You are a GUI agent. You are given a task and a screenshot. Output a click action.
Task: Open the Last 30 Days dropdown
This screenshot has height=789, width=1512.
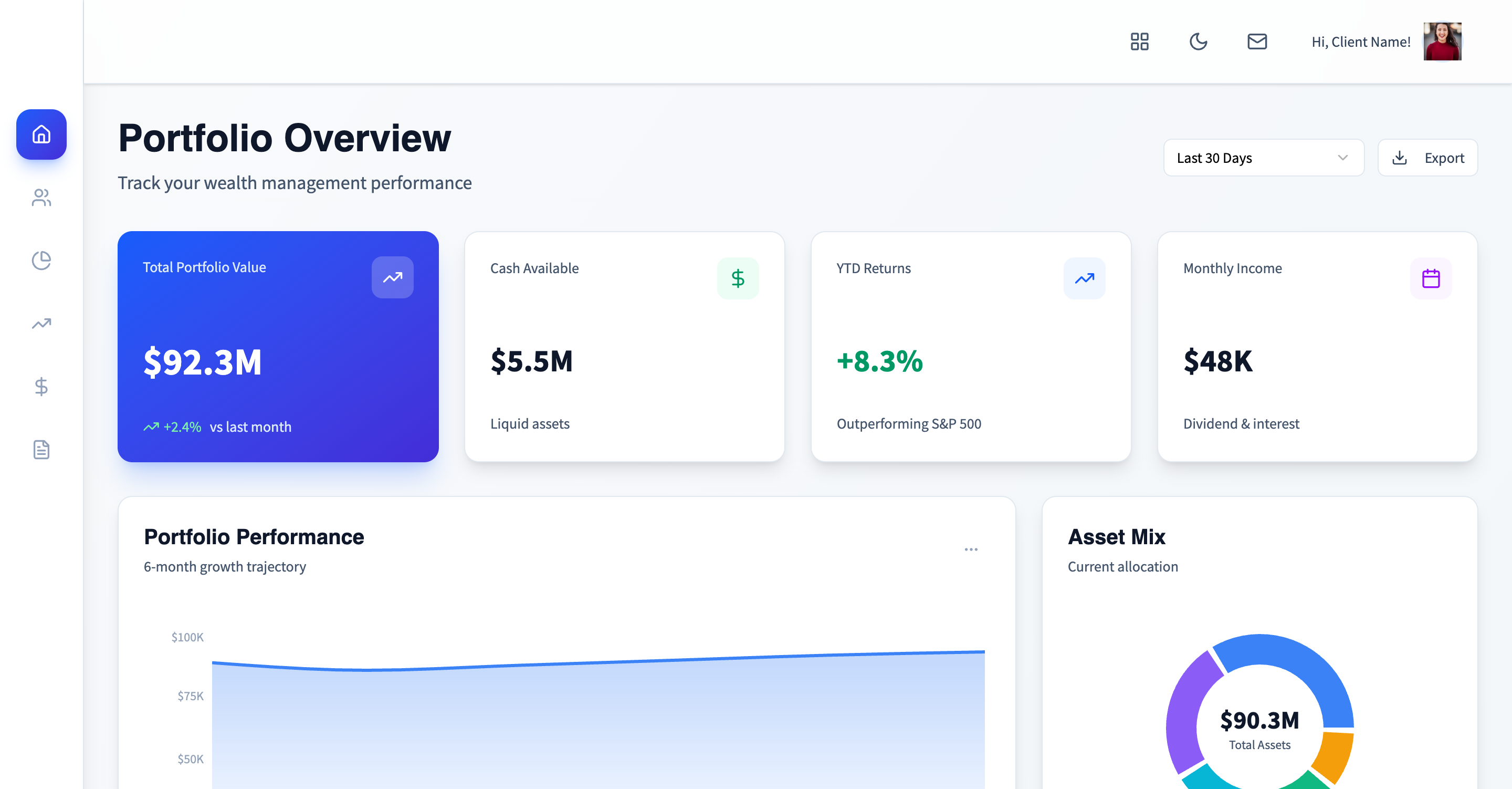pos(1263,158)
